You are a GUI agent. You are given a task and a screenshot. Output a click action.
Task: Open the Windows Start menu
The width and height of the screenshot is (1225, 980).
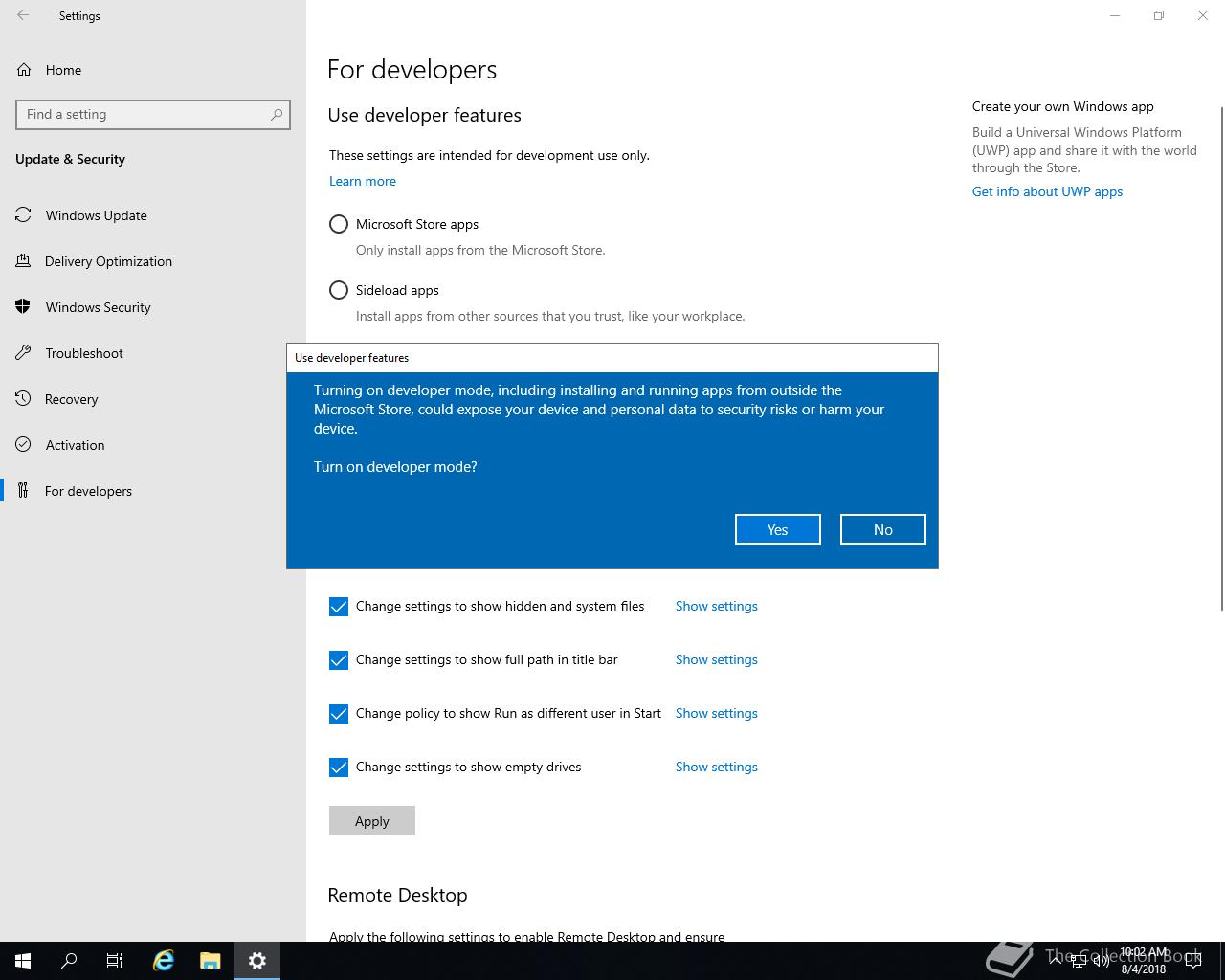[23, 961]
